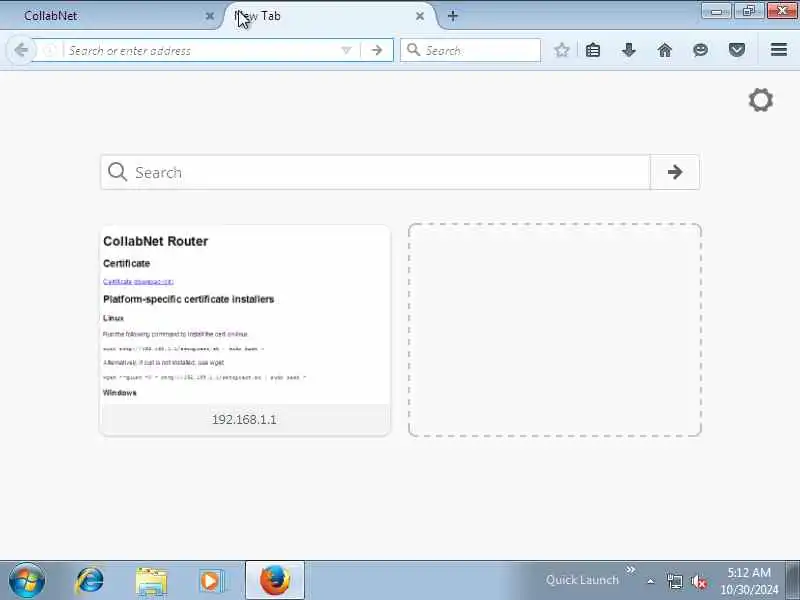Viewport: 800px width, 600px height.
Task: Open a new tab with plus button
Action: (x=453, y=16)
